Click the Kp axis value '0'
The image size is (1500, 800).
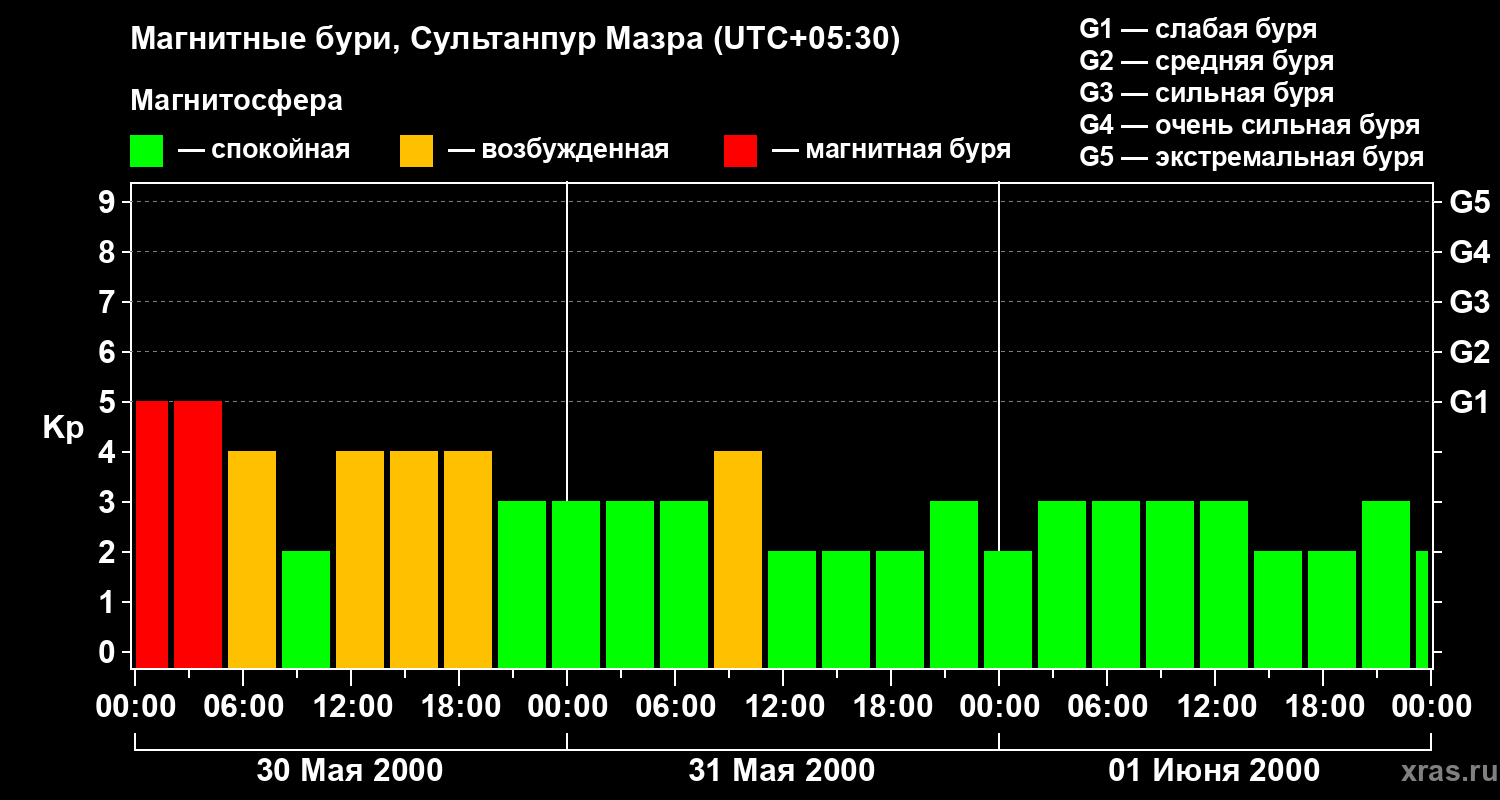coord(109,653)
